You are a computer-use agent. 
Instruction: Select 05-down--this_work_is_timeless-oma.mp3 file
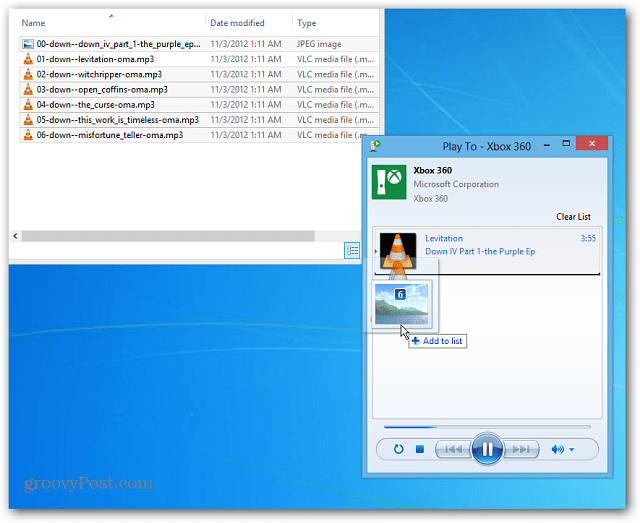pyautogui.click(x=199, y=120)
